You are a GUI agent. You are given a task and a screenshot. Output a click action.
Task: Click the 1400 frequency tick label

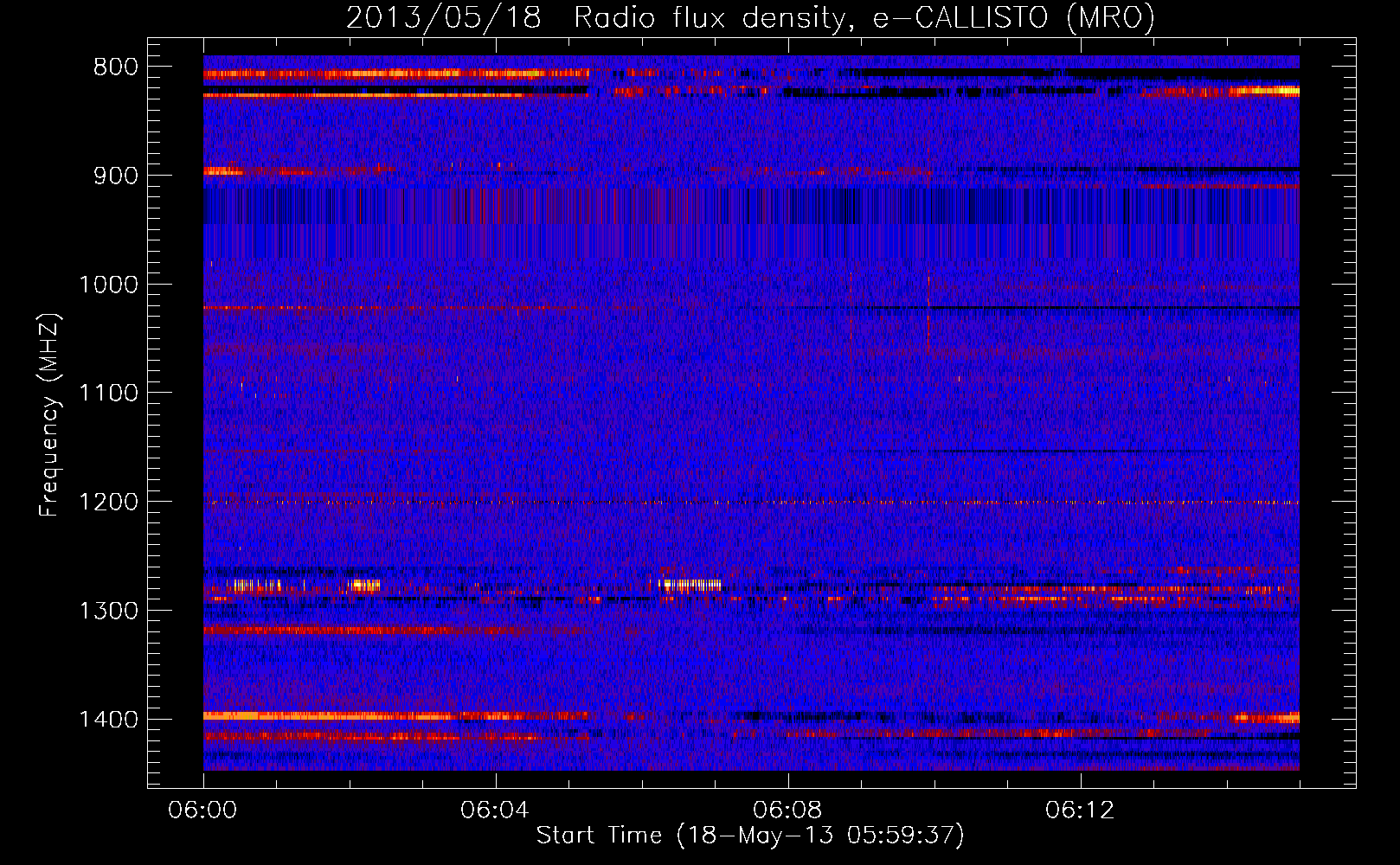108,720
